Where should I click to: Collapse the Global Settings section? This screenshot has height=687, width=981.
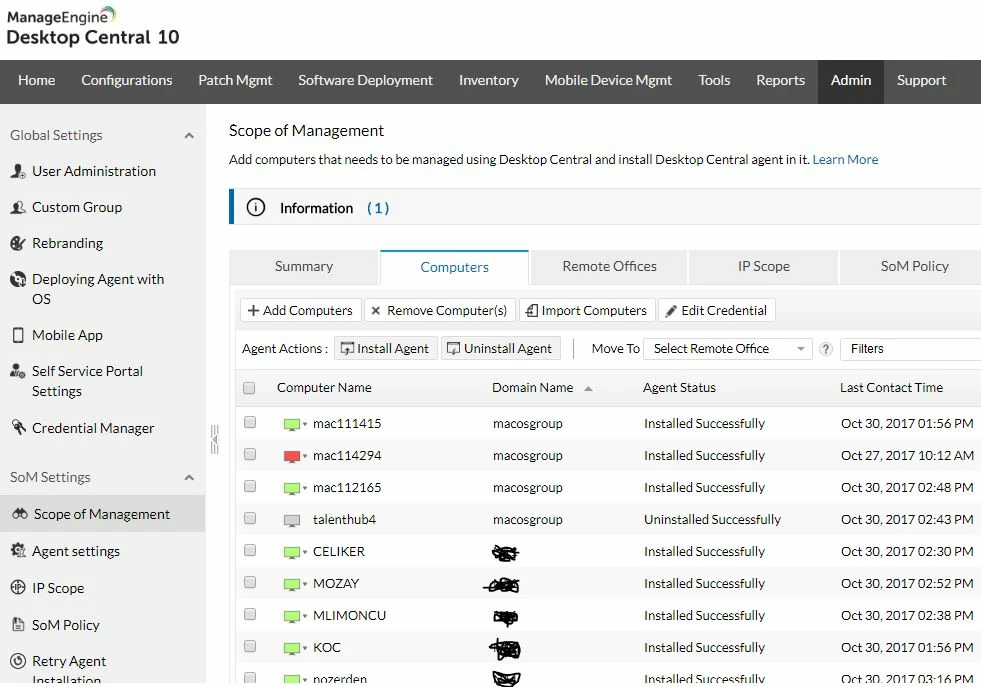click(x=189, y=135)
